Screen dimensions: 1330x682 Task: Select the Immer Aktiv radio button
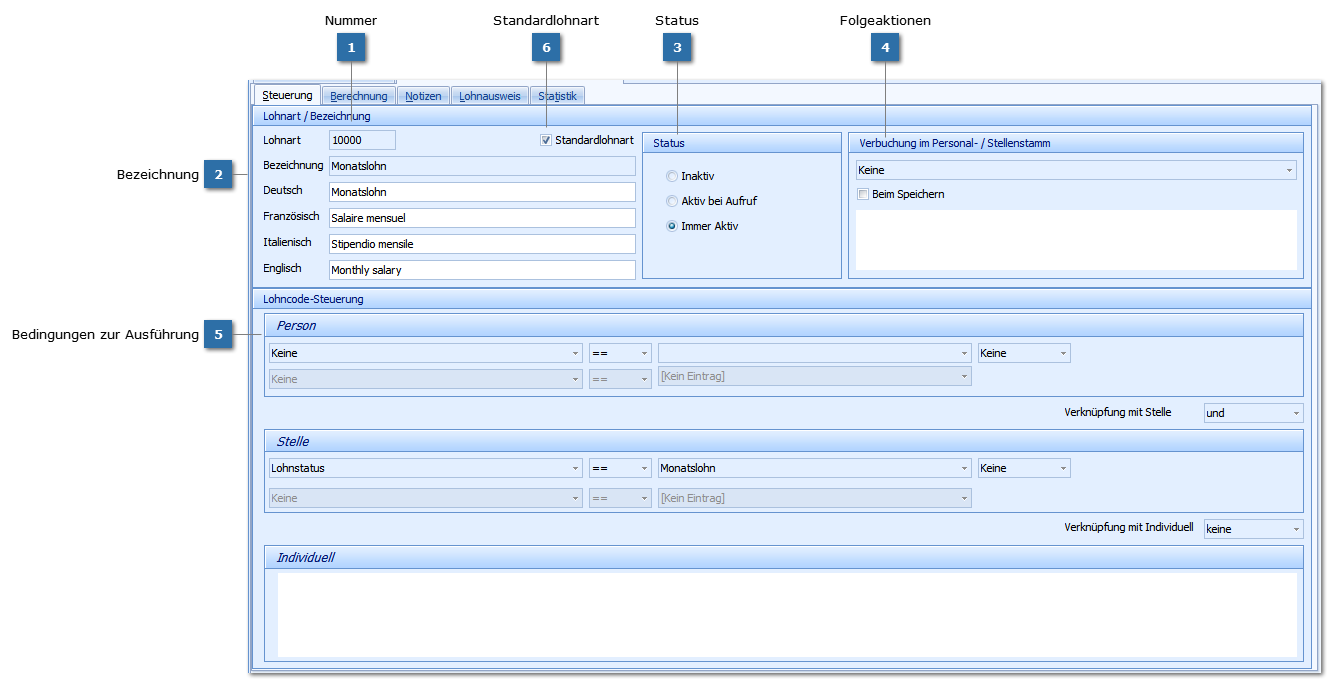pos(672,226)
